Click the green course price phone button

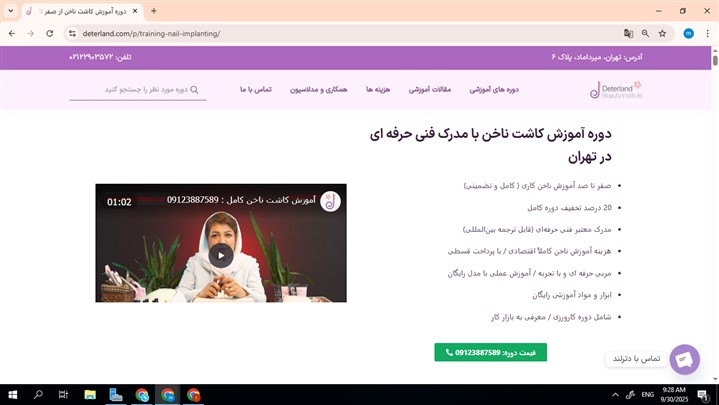490,352
